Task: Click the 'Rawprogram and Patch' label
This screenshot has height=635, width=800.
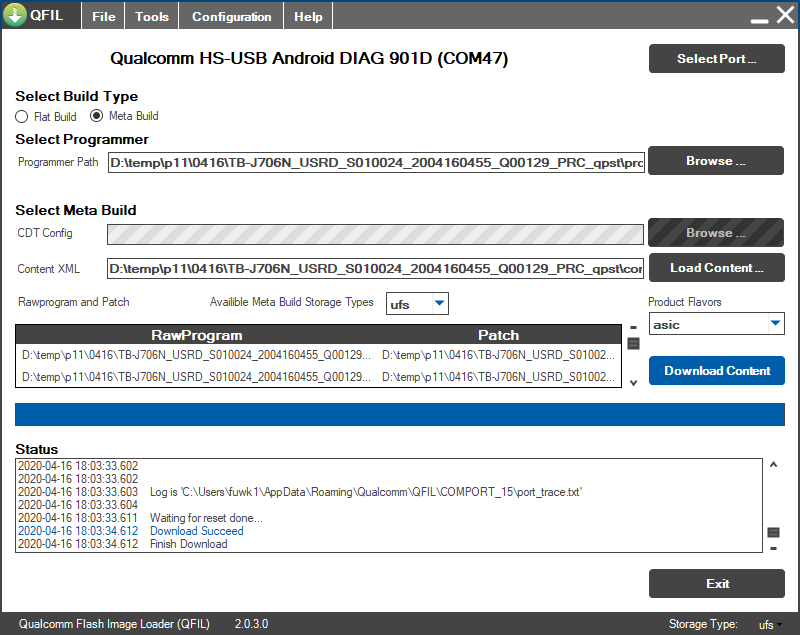Action: [x=73, y=302]
